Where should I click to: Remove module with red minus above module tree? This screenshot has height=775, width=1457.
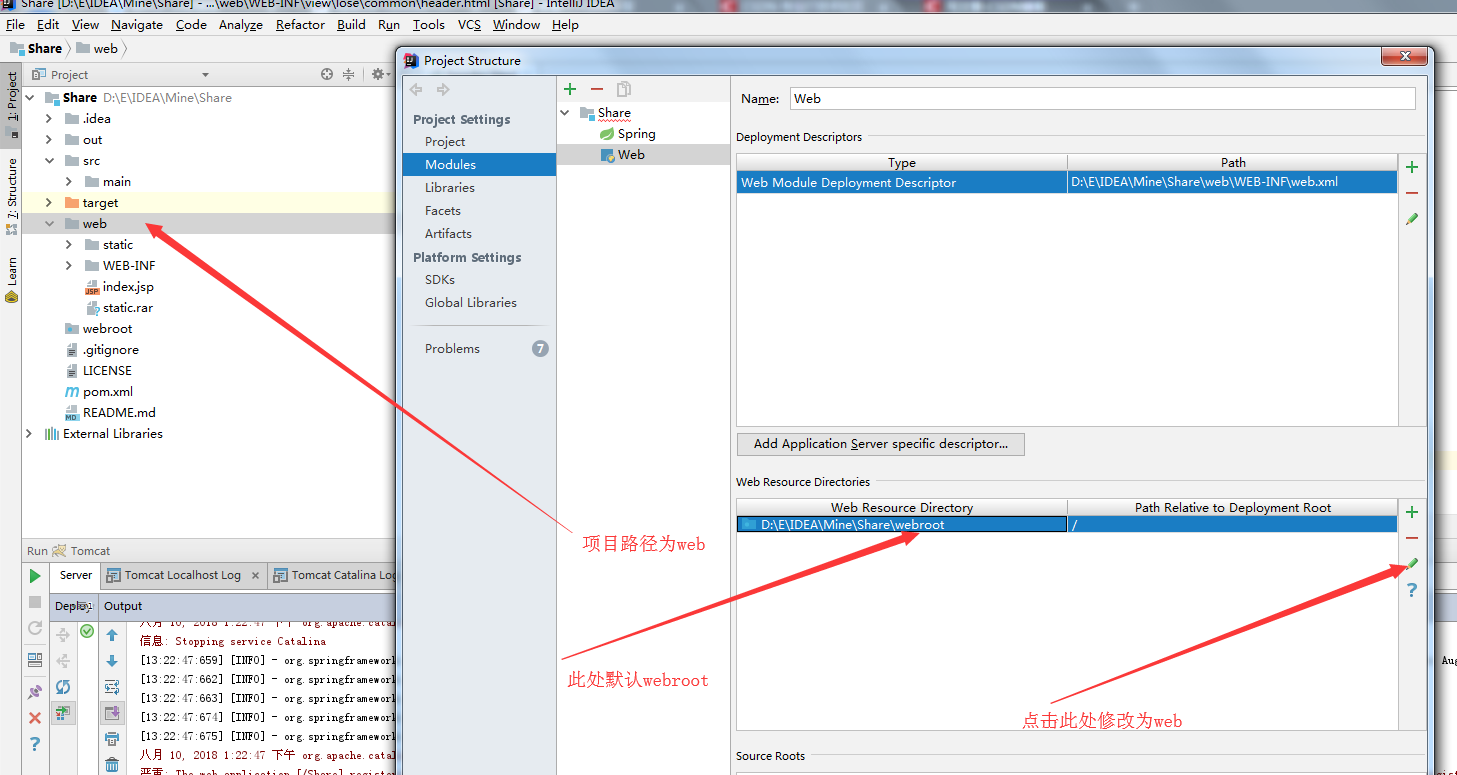[597, 89]
